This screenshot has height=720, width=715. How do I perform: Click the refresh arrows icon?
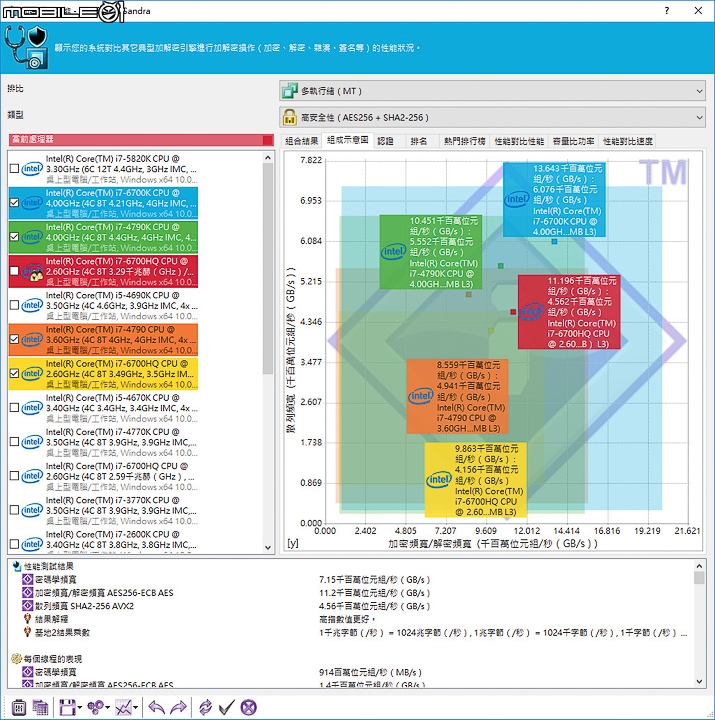click(205, 707)
